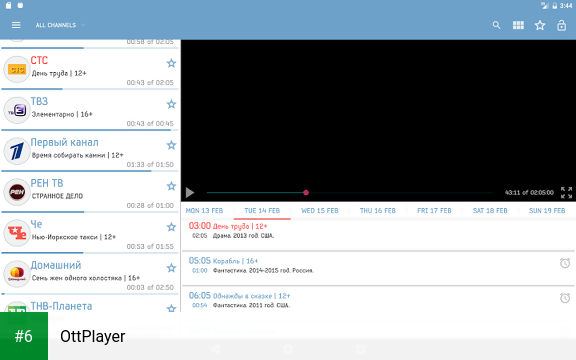Select Домашний in channel list
Viewport: 576px width, 360px height.
pyautogui.click(x=56, y=265)
